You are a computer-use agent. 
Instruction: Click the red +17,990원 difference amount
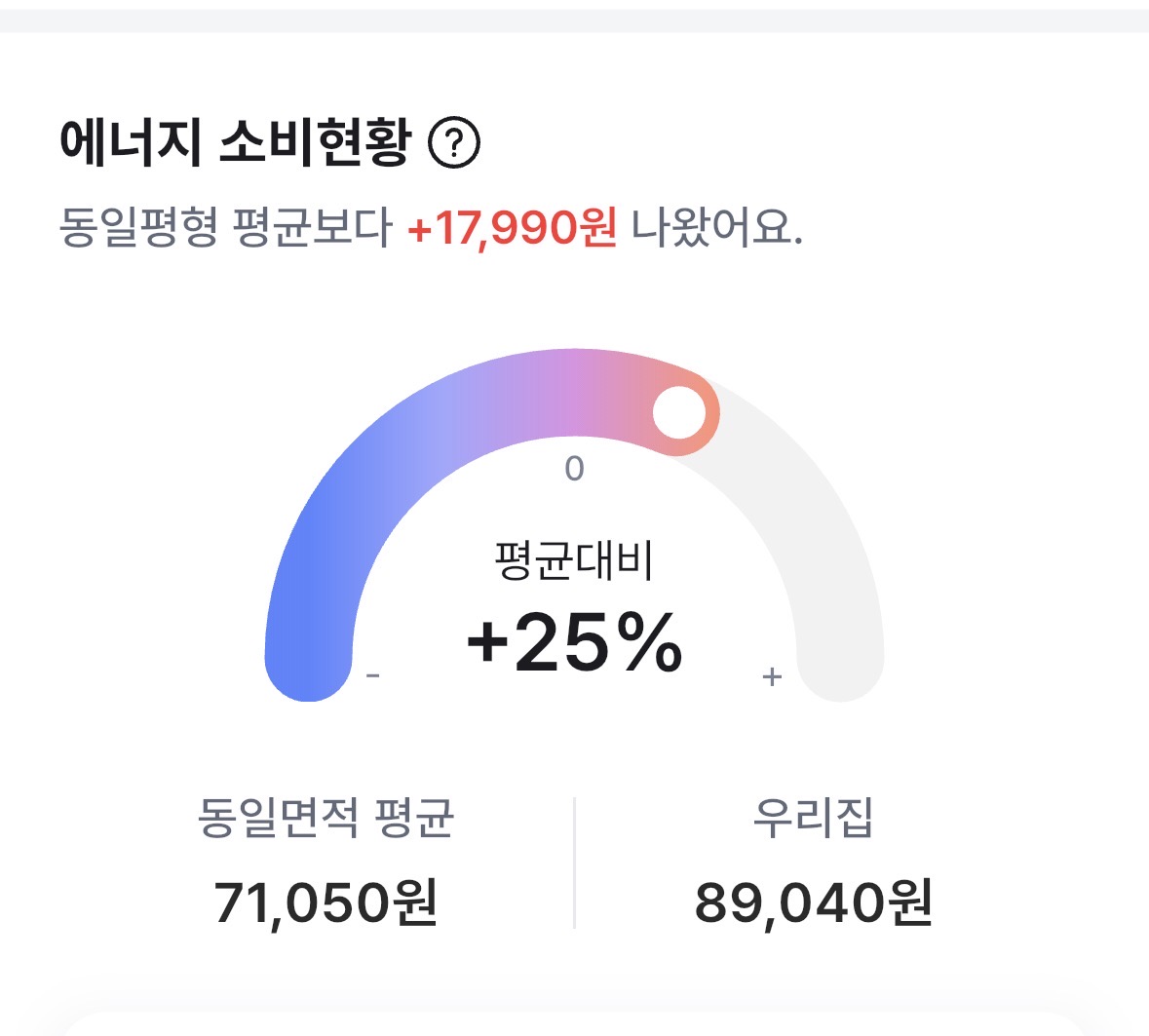click(512, 228)
